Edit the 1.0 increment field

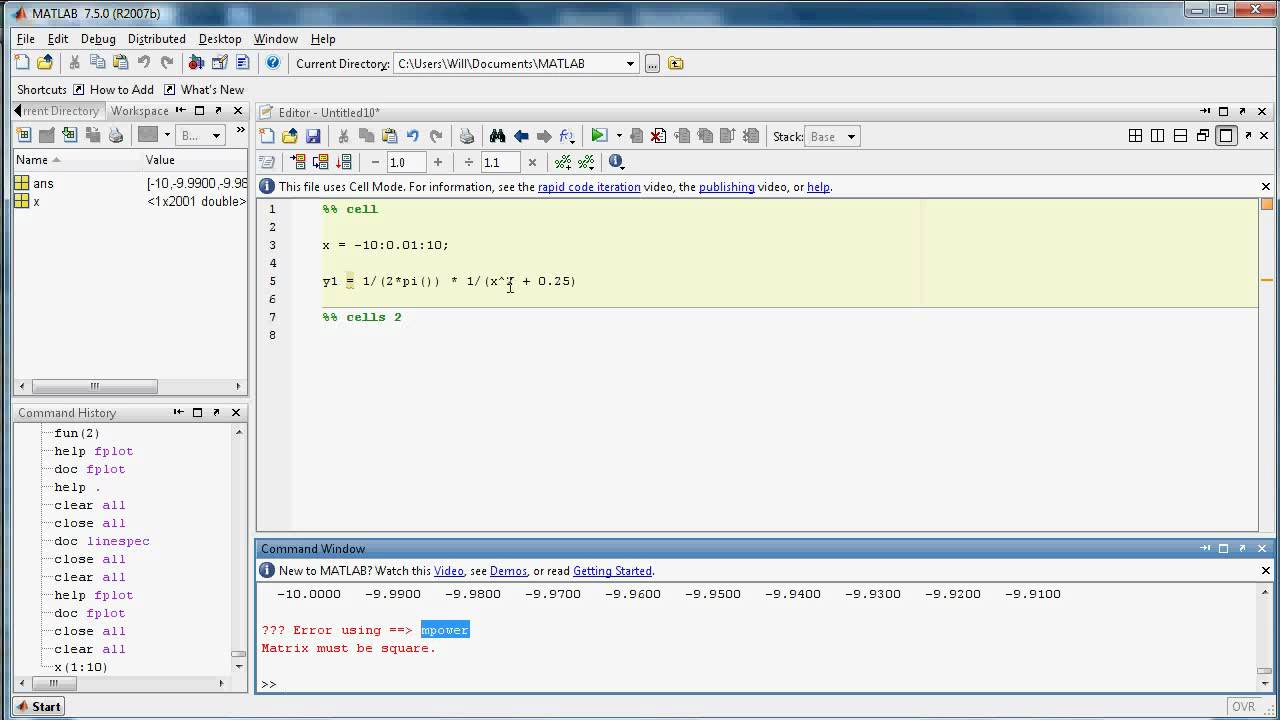point(406,162)
